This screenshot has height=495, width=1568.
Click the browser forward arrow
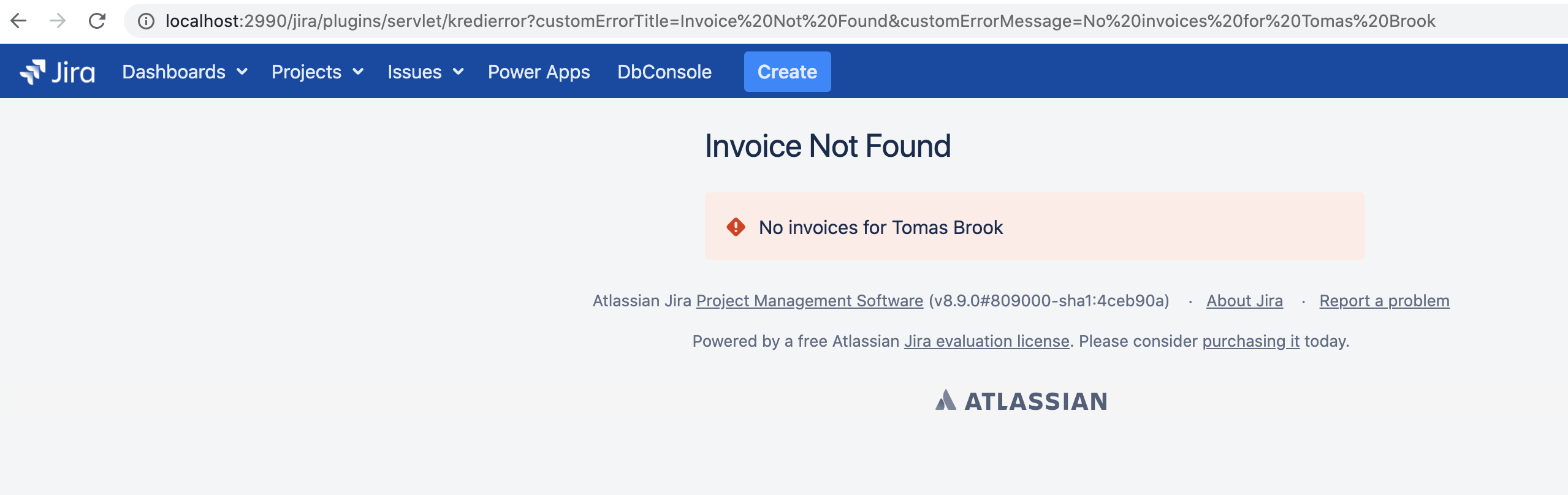click(58, 21)
